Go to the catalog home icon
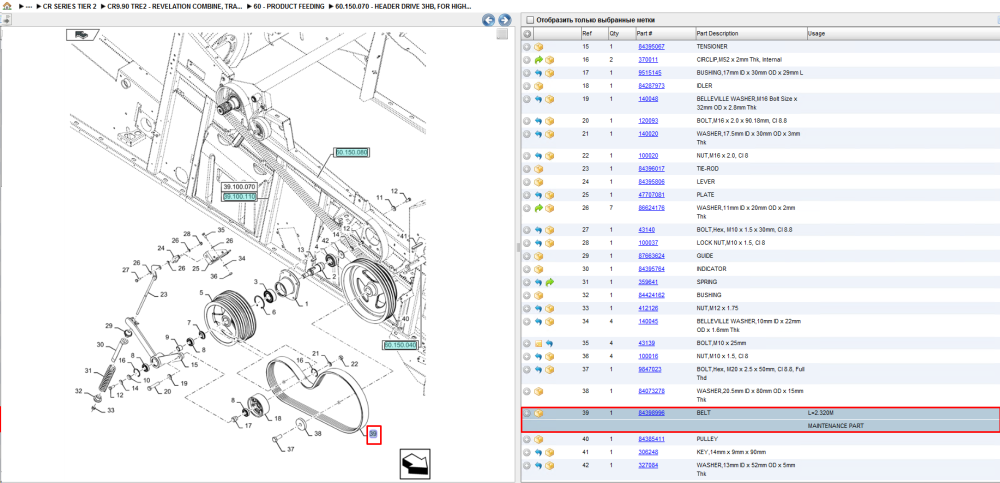Viewport: 1000px width, 483px height. tap(7, 6)
